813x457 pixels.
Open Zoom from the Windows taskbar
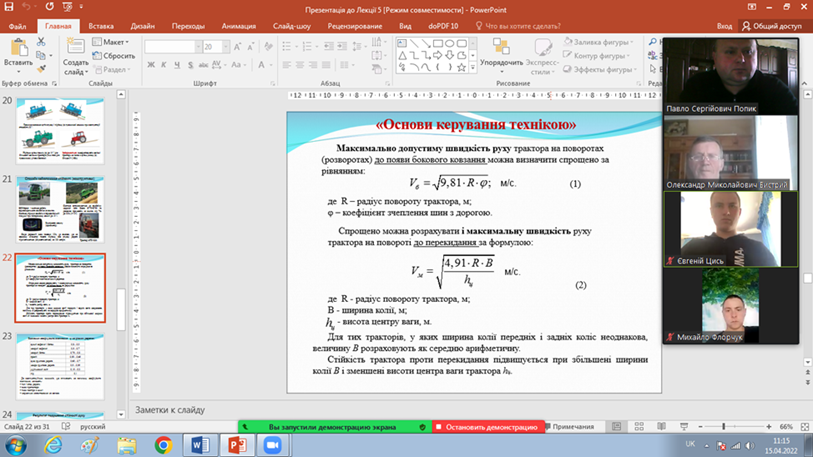(272, 445)
